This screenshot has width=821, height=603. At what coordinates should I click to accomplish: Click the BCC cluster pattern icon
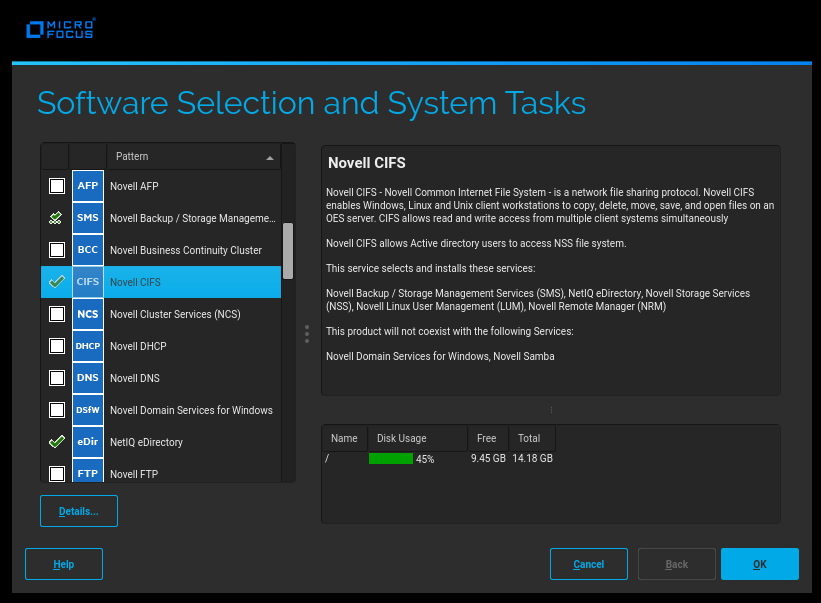[x=88, y=250]
